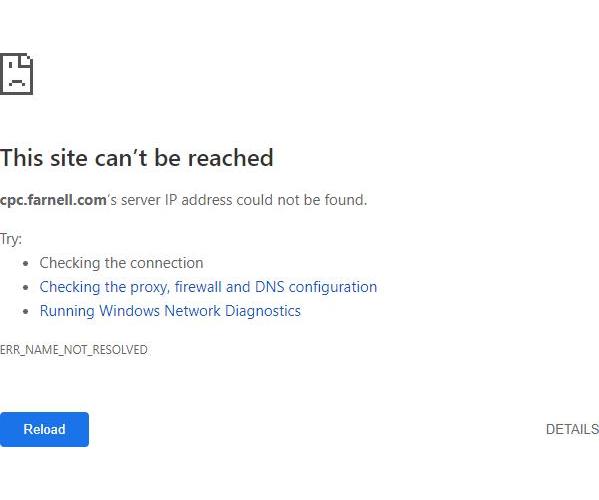Open the proxy, firewall and DNS configuration link
The image size is (599, 500).
[x=208, y=287]
